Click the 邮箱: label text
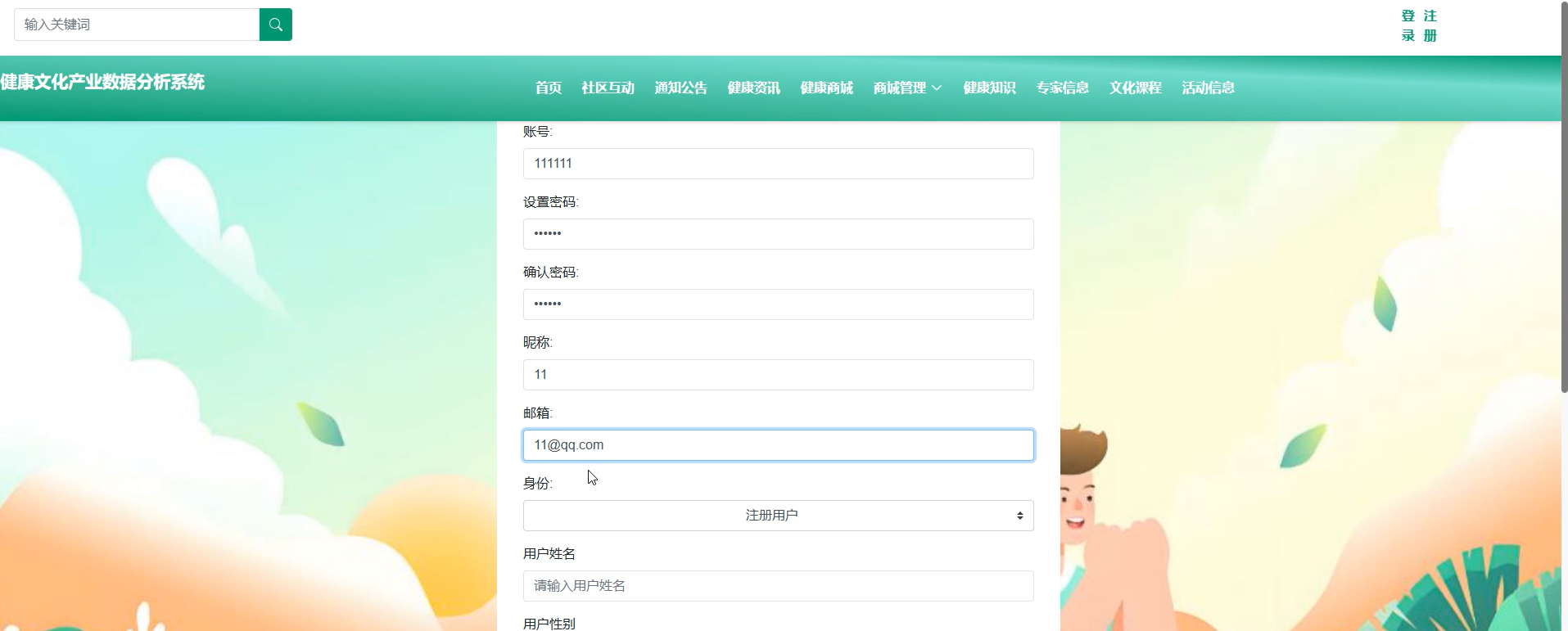 pos(538,413)
